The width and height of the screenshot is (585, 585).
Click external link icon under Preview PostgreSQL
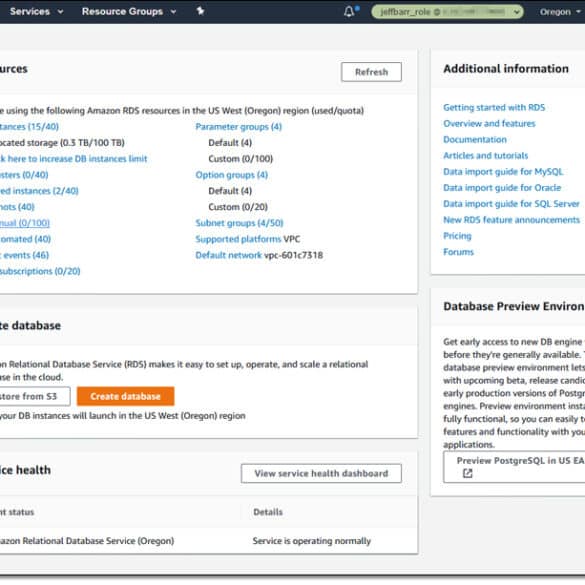[467, 473]
